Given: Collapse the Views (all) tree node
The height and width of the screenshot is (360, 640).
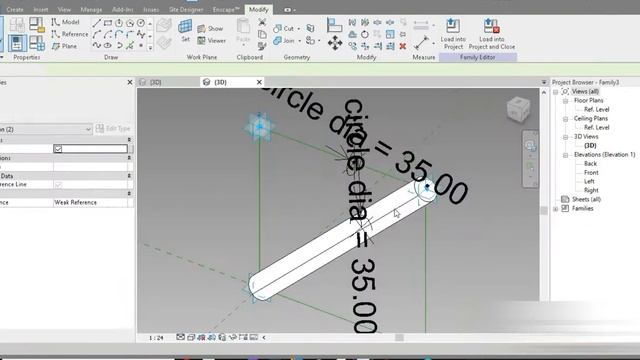Looking at the screenshot, I should tap(556, 92).
